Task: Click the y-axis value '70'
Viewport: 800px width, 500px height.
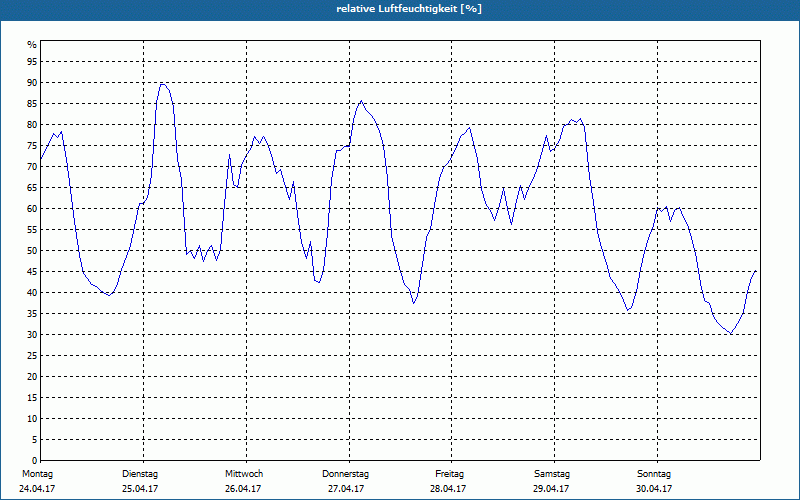Action: point(32,167)
